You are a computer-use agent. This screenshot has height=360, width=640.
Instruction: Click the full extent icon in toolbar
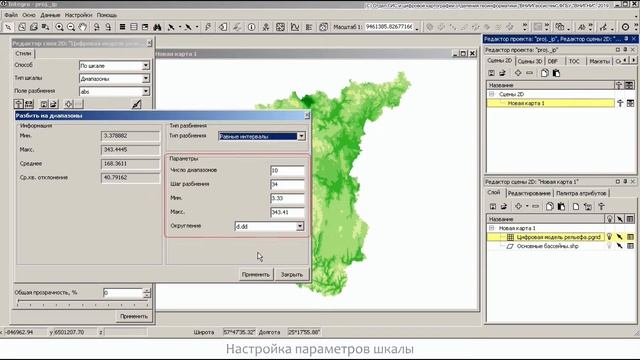coord(280,27)
